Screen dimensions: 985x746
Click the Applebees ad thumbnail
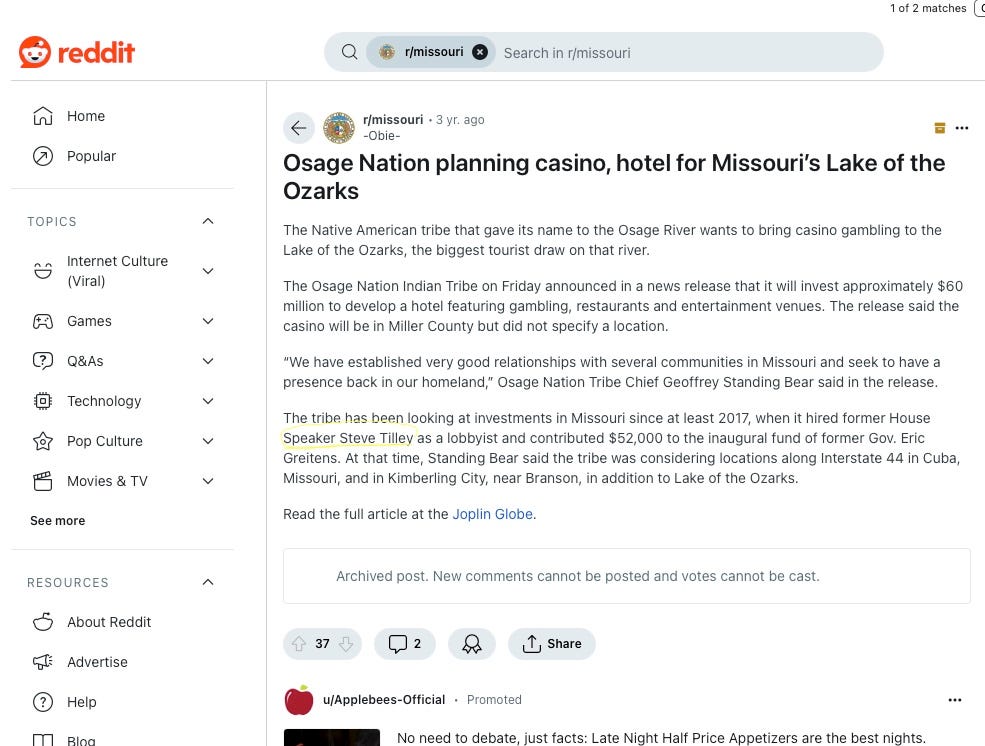(x=332, y=738)
